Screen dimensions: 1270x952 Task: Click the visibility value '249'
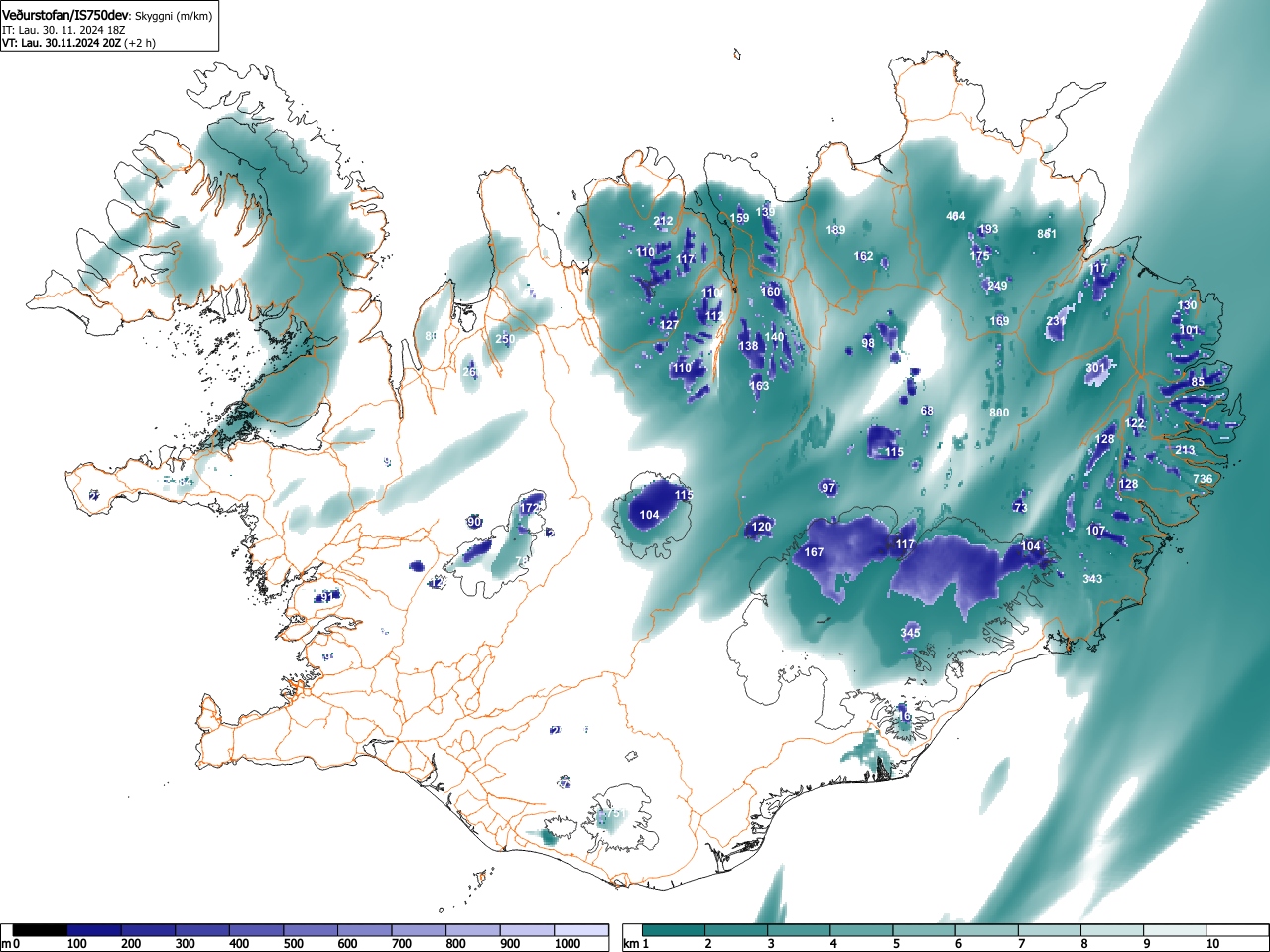(997, 286)
